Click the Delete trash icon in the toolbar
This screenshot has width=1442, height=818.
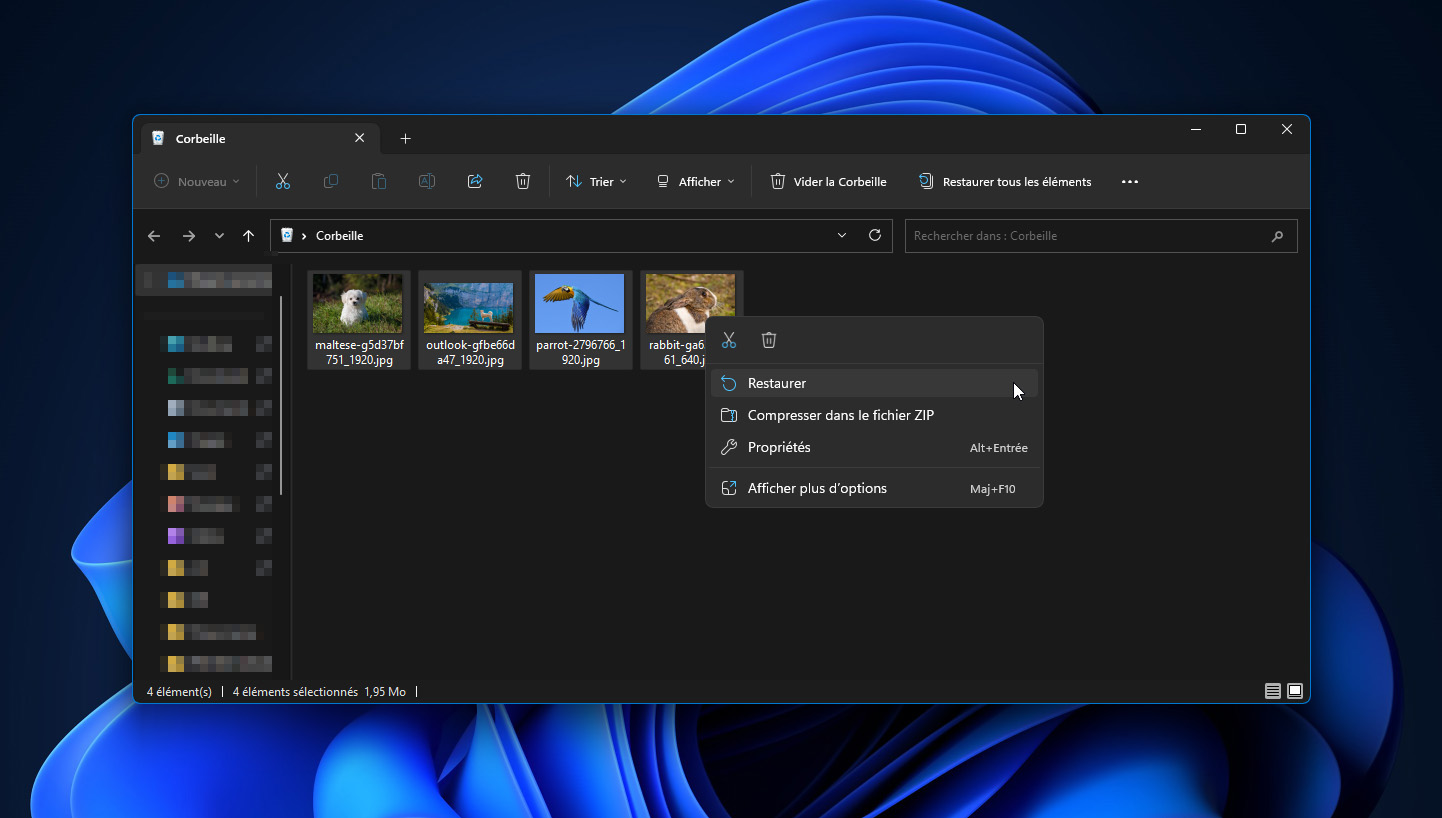pyautogui.click(x=523, y=181)
